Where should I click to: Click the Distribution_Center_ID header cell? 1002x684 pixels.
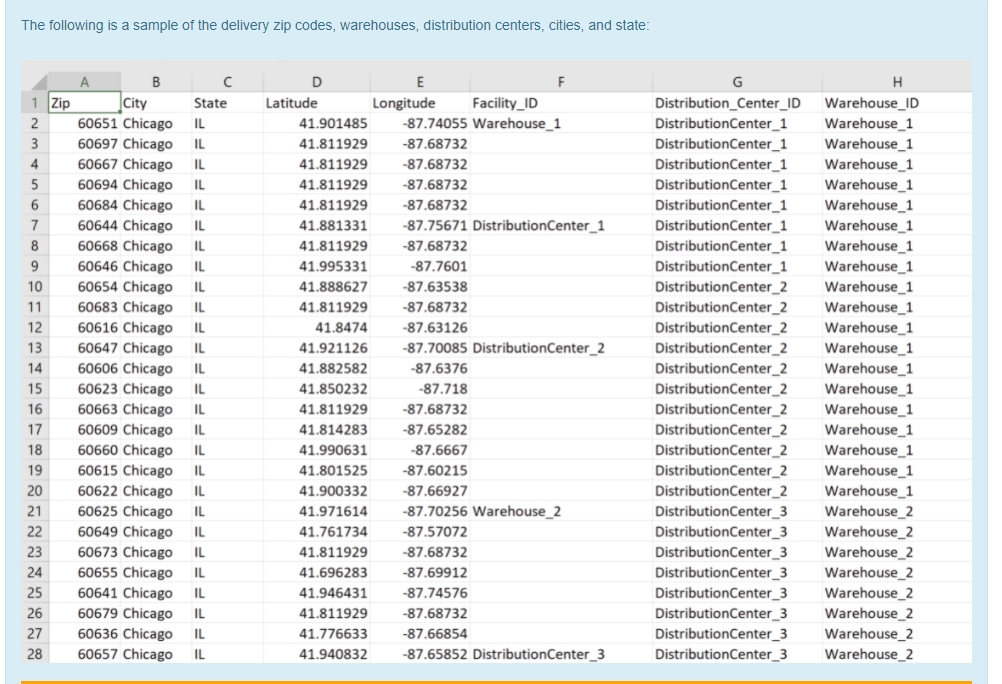click(737, 103)
